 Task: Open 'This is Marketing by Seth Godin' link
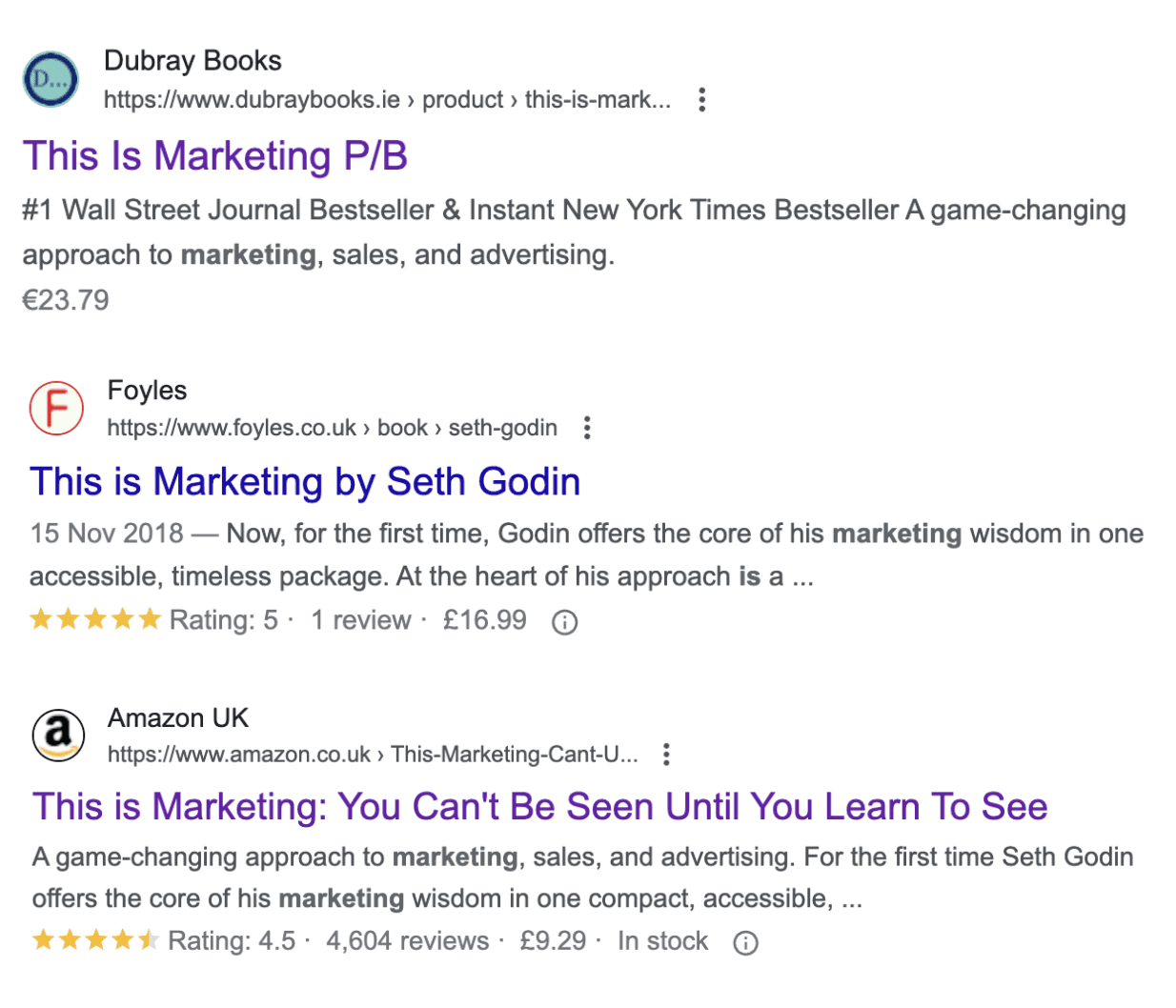304,482
